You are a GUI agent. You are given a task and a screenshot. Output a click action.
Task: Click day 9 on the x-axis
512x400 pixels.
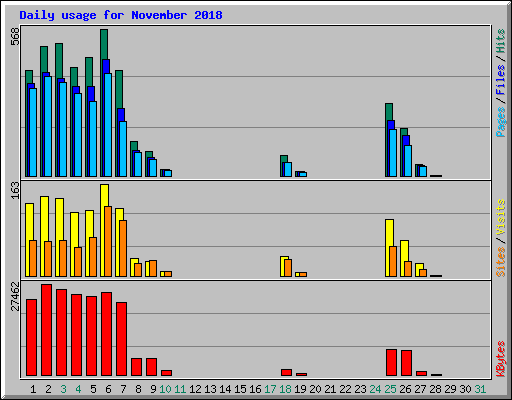click(x=153, y=389)
